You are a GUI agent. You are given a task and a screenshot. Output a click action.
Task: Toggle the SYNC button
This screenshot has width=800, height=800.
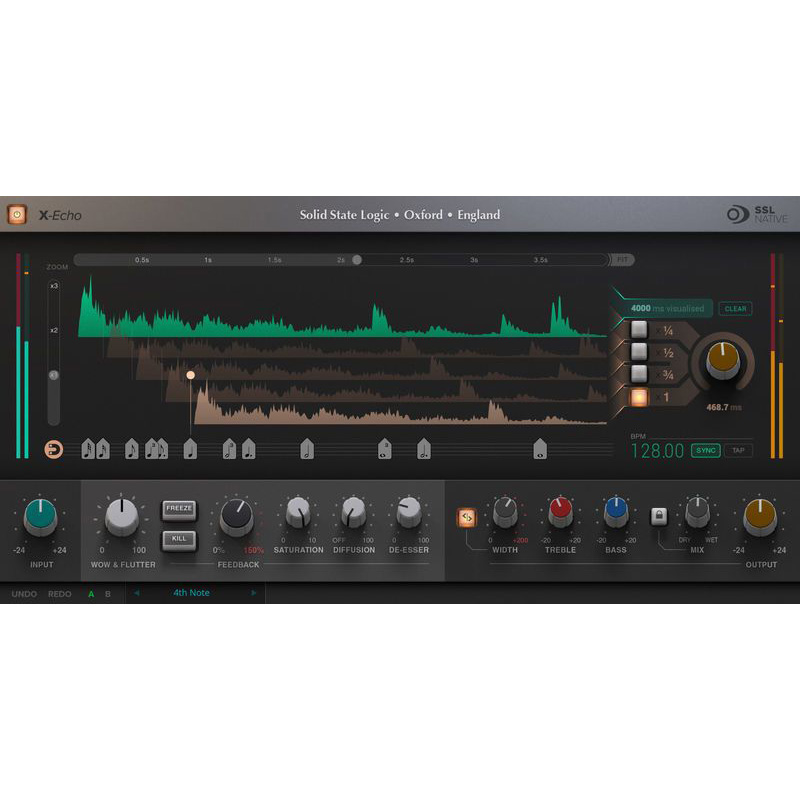(x=706, y=451)
